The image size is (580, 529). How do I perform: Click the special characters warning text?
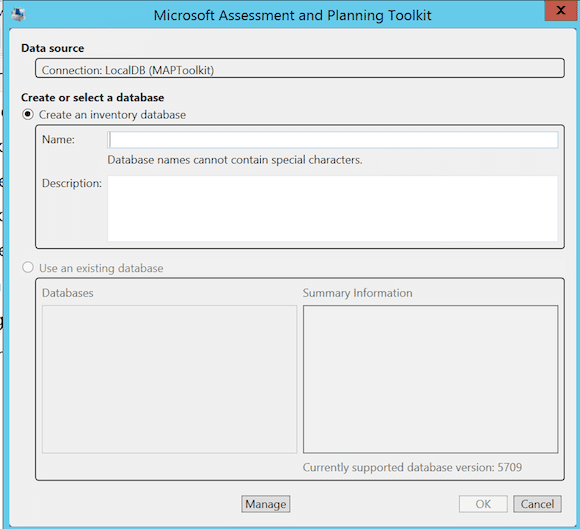[x=235, y=160]
